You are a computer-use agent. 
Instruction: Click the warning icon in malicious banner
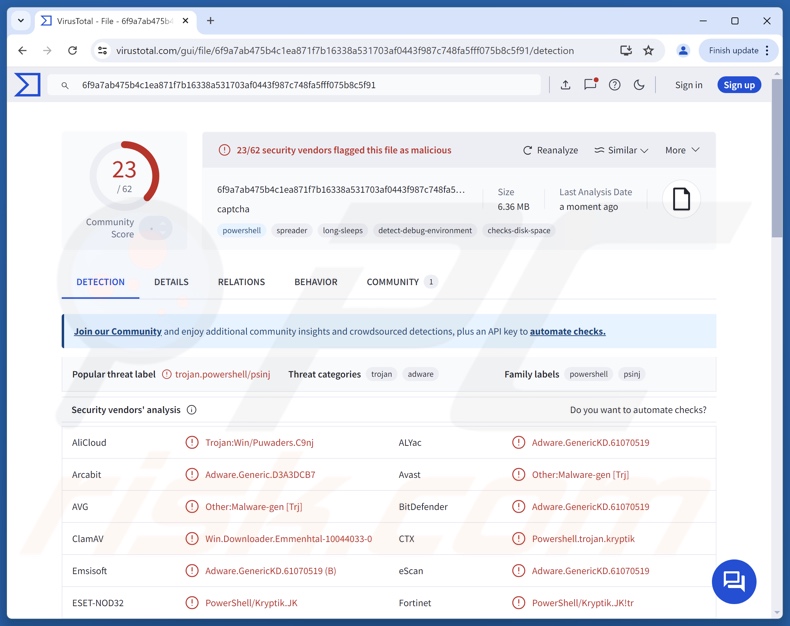tap(224, 150)
